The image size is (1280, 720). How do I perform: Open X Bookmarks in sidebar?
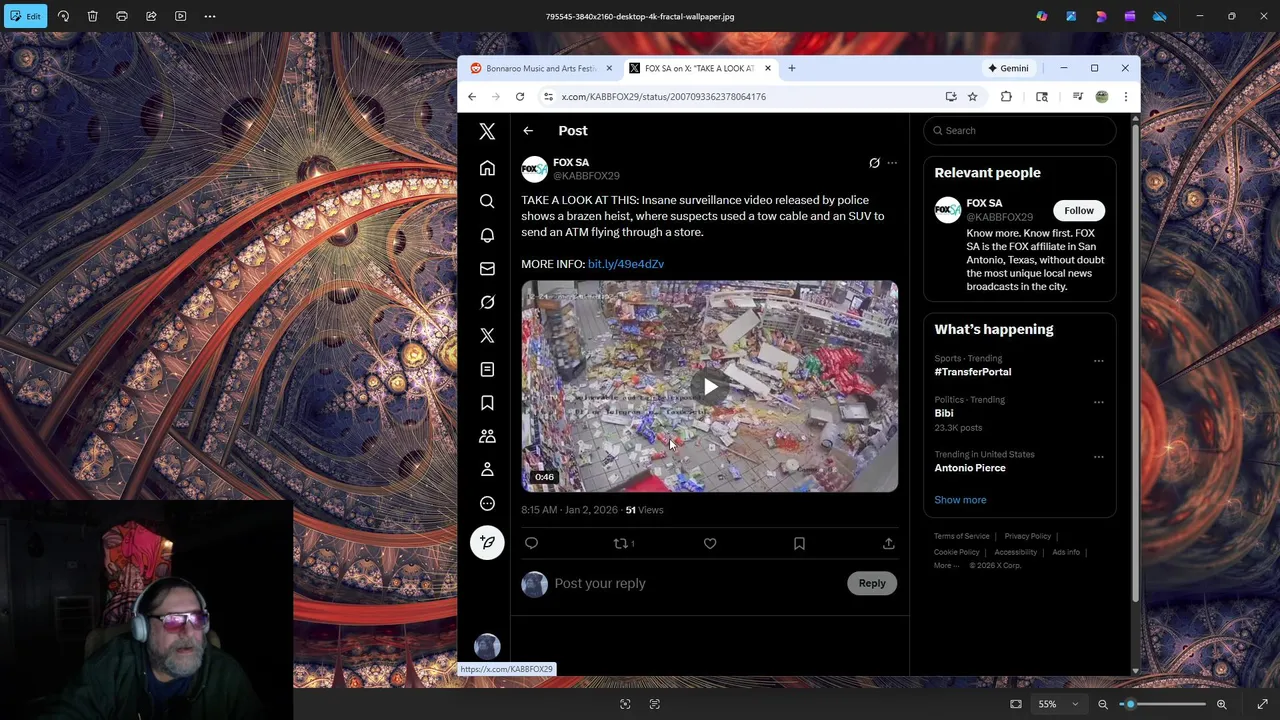[x=487, y=403]
